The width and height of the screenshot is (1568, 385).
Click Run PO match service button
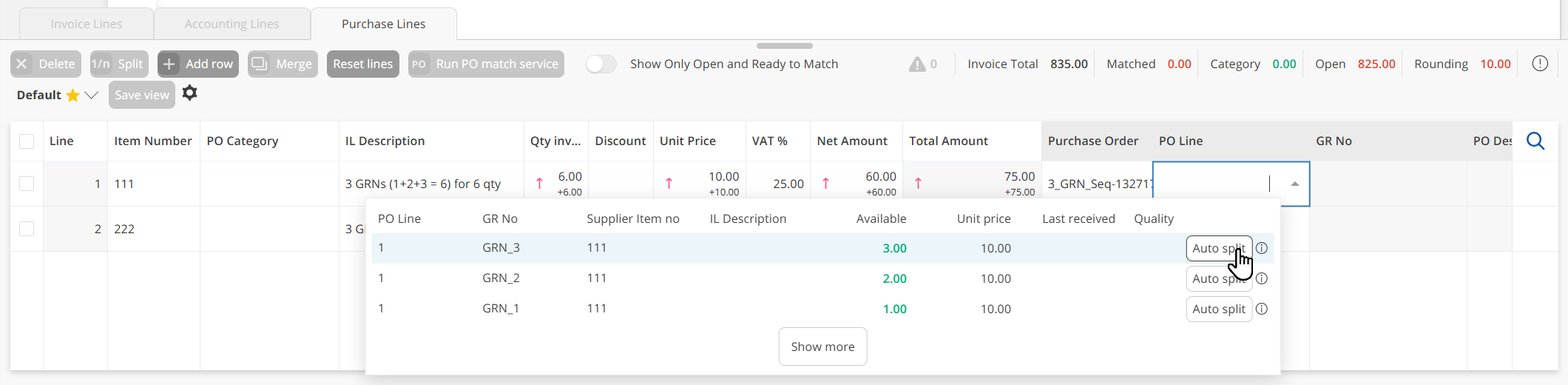tap(486, 64)
